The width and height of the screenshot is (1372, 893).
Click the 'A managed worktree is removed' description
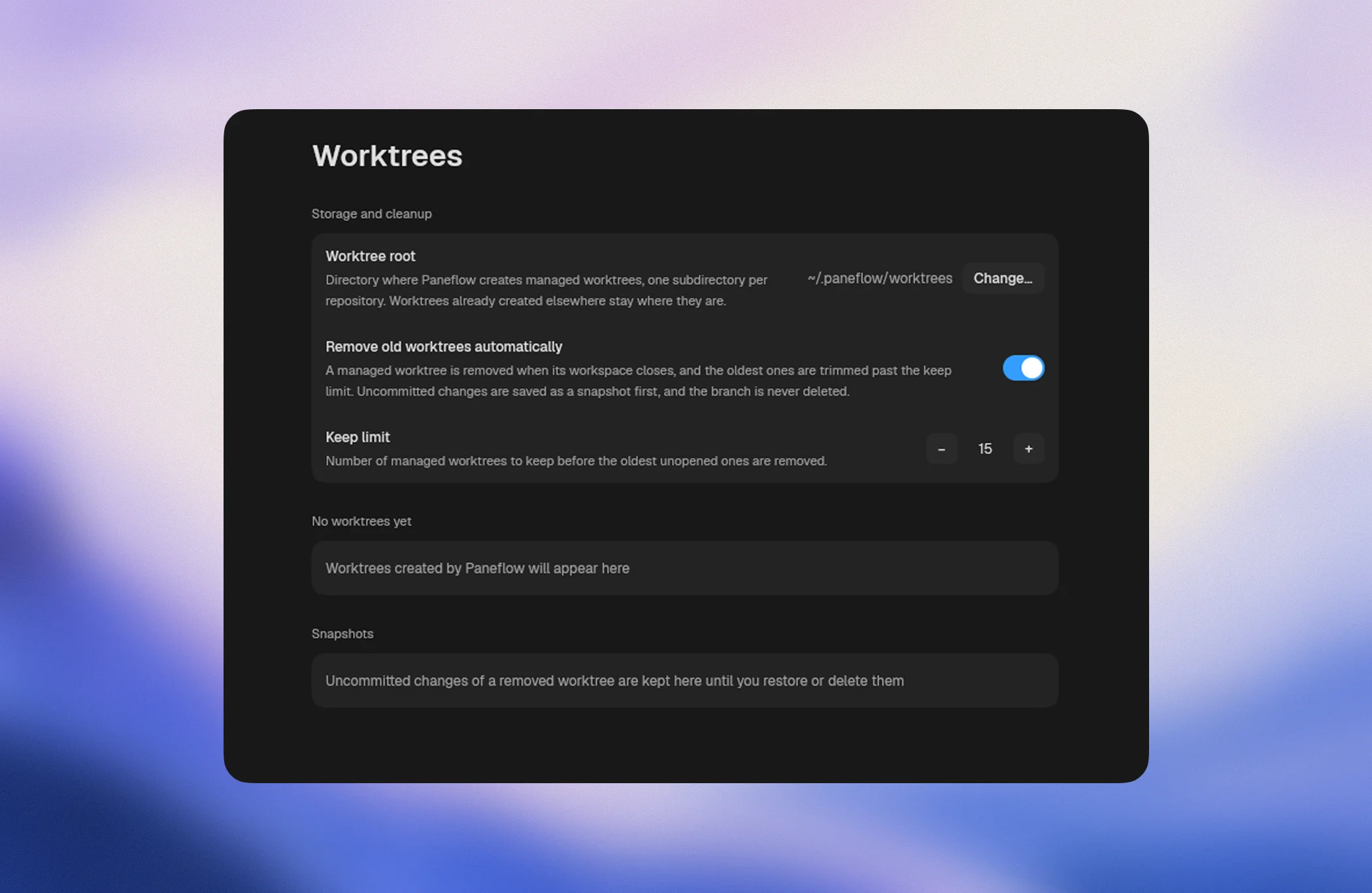639,380
